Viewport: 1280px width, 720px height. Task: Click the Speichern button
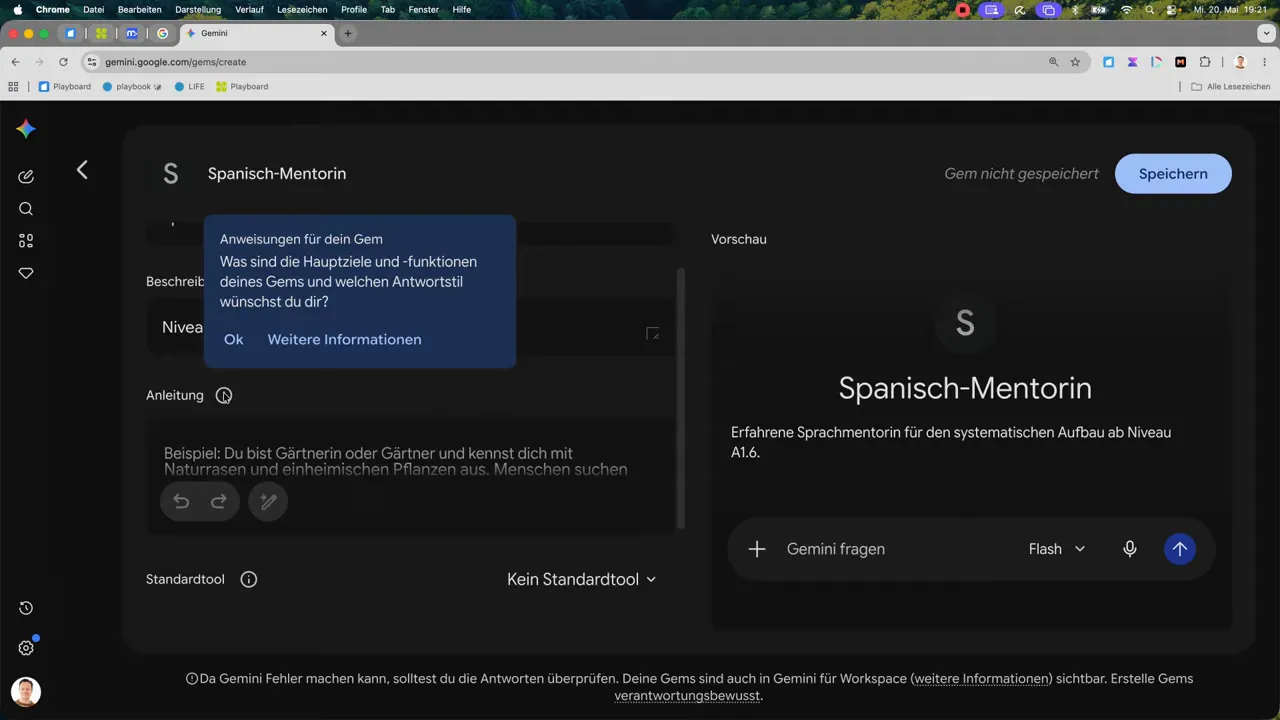click(x=1173, y=173)
